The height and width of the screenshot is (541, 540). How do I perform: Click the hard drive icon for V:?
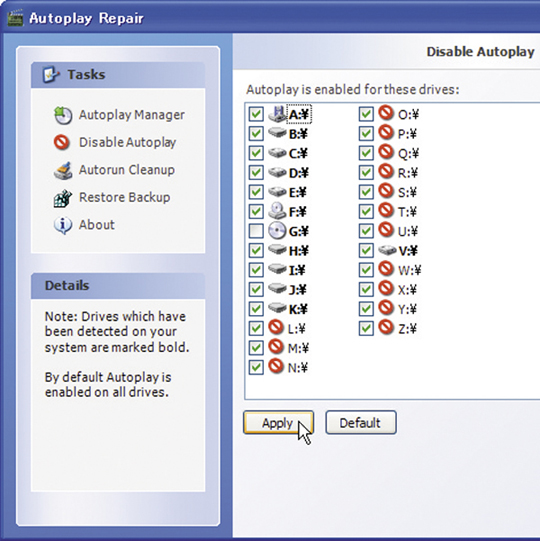coord(387,250)
